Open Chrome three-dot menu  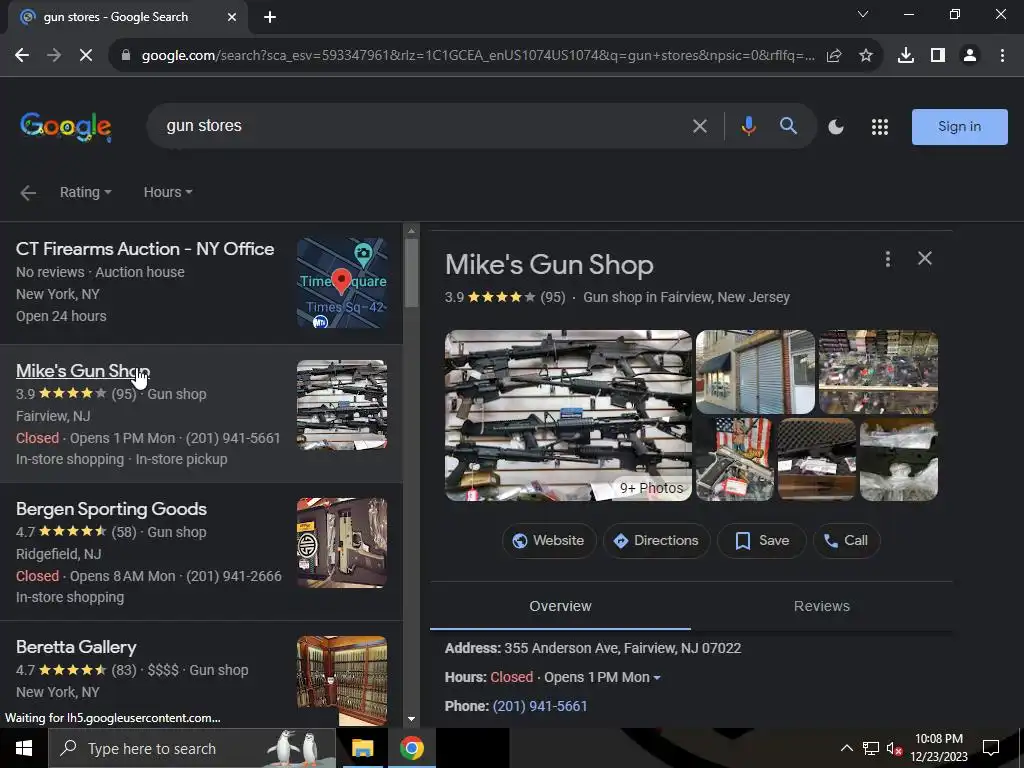pyautogui.click(x=1002, y=56)
